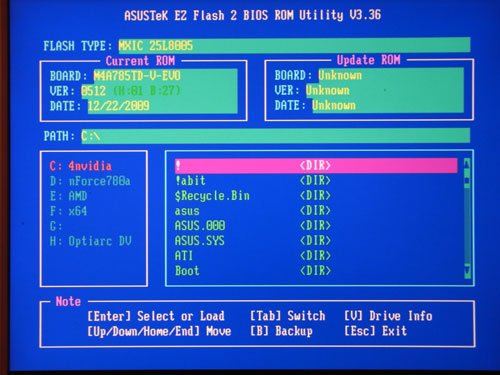The image size is (500, 375).
Task: Click the file list scrollbar thumb
Action: pyautogui.click(x=467, y=181)
